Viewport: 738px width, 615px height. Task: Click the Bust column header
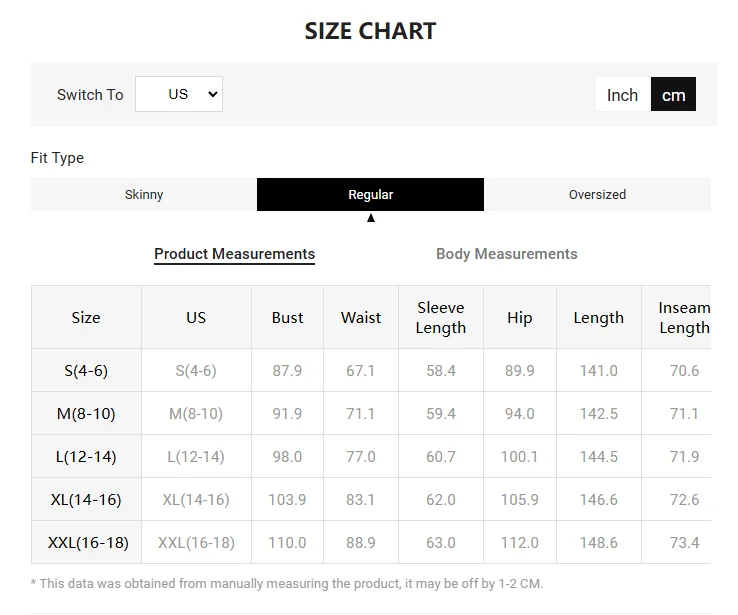pyautogui.click(x=287, y=318)
